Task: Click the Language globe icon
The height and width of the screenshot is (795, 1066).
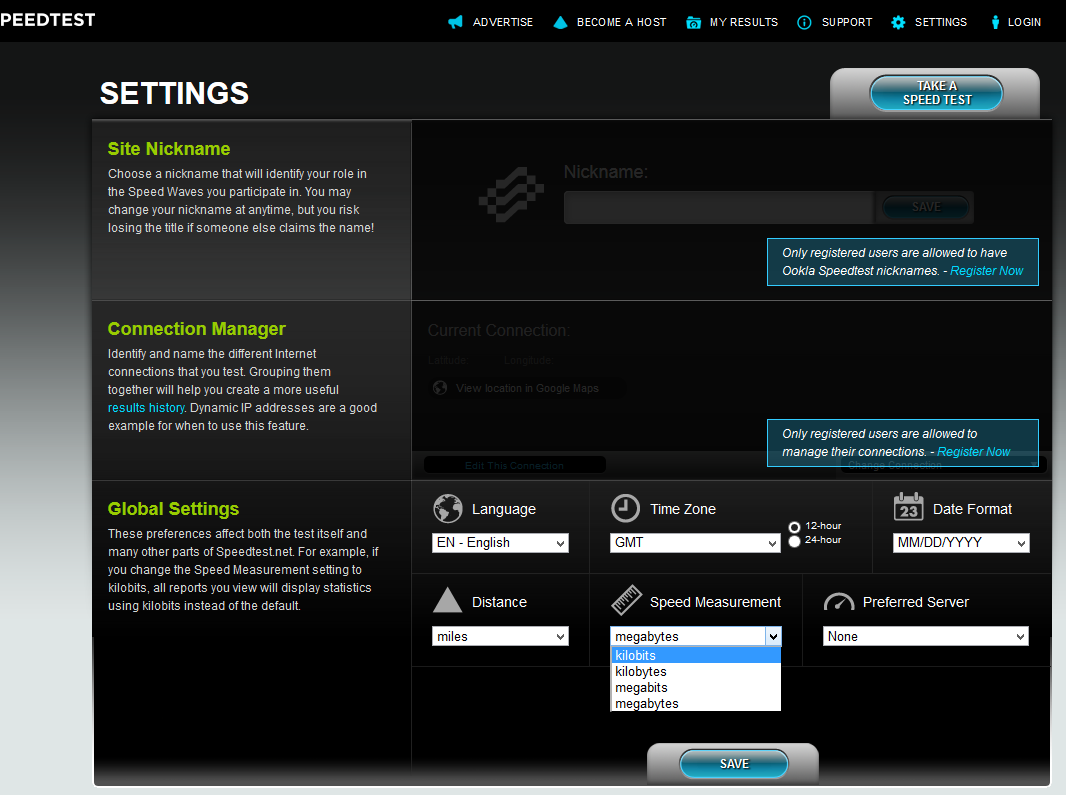Action: (x=448, y=509)
